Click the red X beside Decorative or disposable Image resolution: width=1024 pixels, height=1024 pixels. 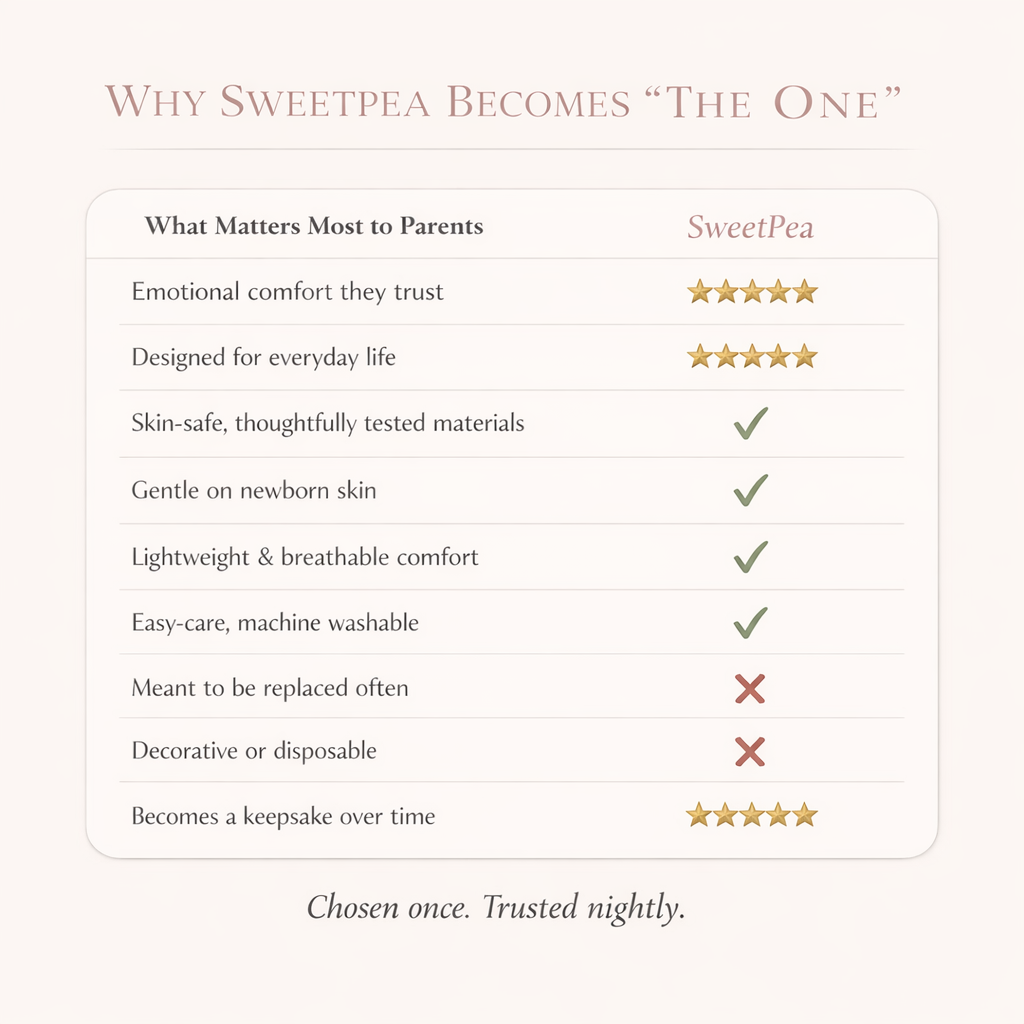coord(750,751)
